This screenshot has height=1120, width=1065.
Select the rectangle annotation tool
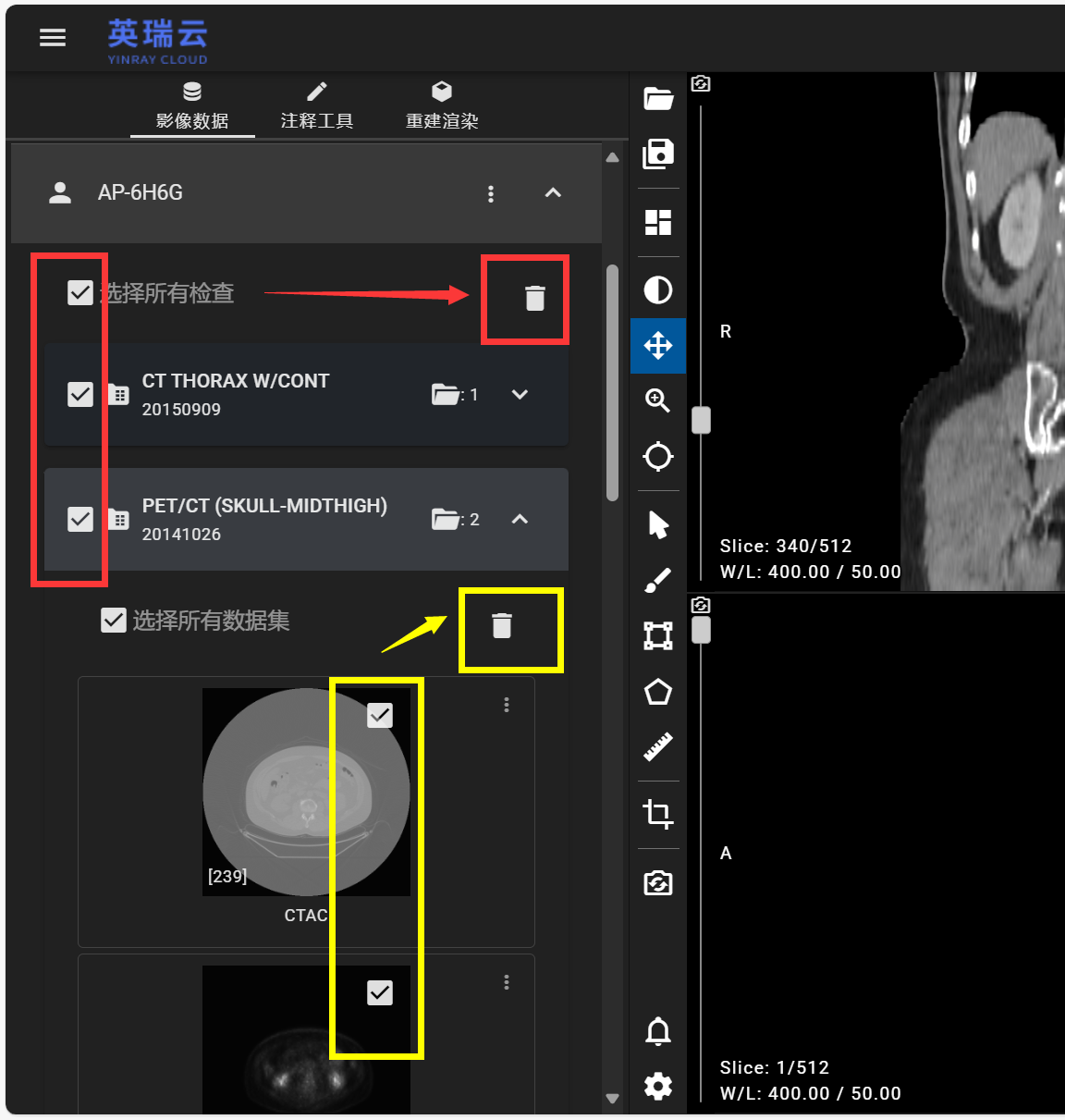click(x=658, y=635)
